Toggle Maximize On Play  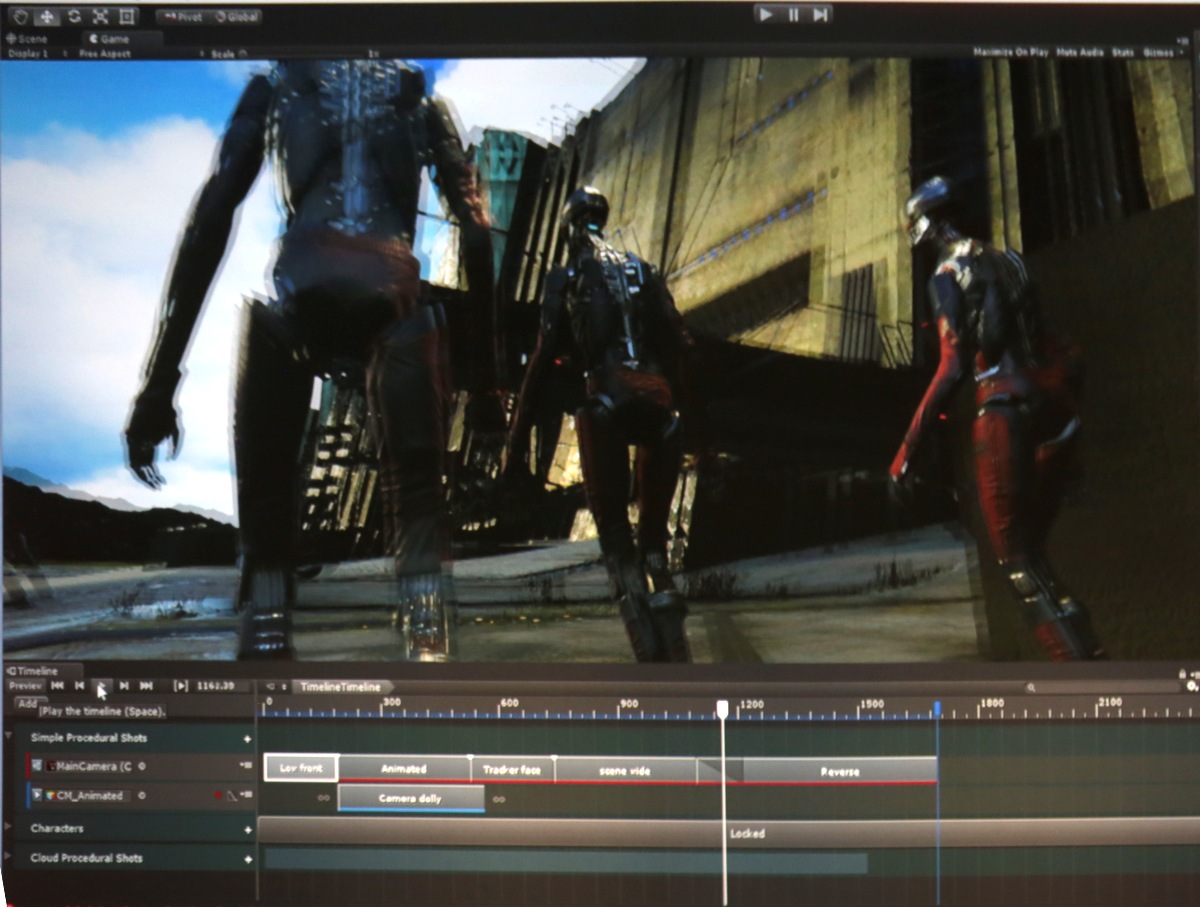tap(1009, 52)
